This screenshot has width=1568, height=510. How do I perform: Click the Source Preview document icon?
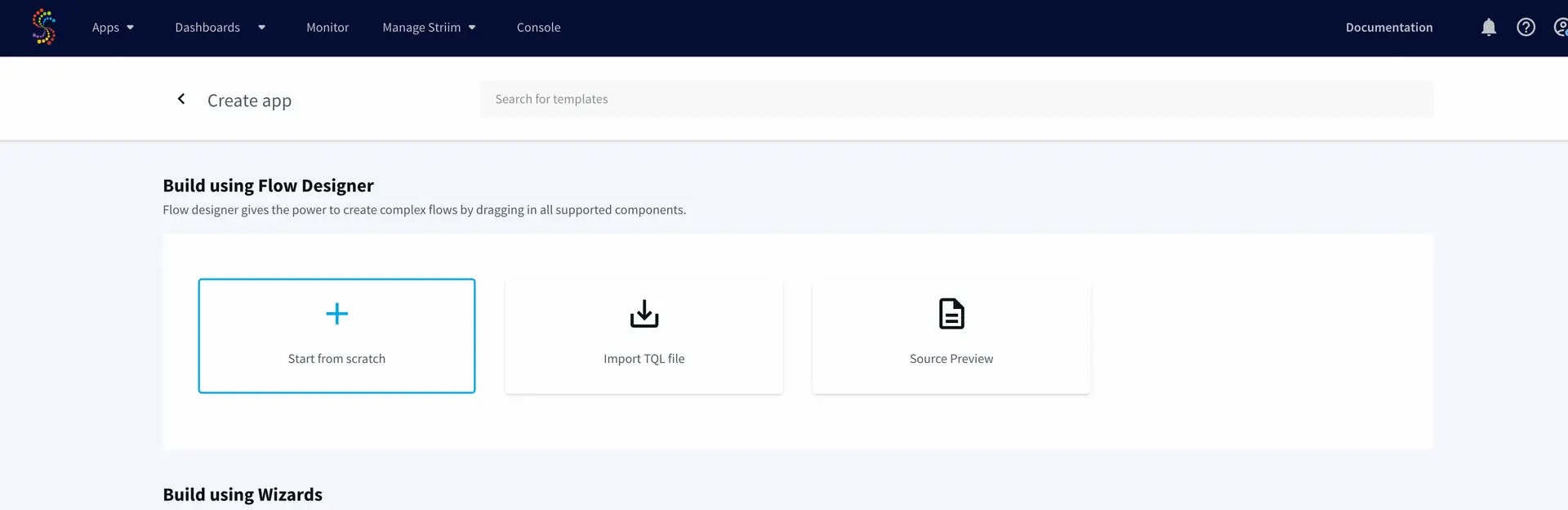pyautogui.click(x=951, y=314)
